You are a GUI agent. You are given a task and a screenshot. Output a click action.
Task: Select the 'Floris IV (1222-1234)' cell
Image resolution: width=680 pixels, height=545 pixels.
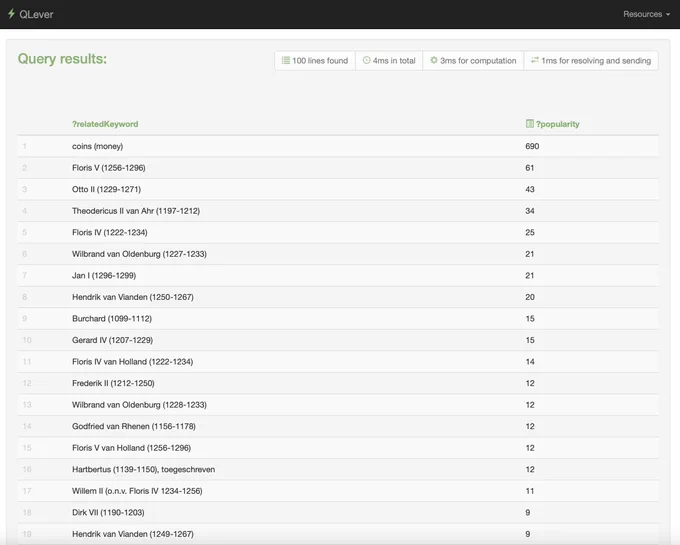(x=110, y=232)
